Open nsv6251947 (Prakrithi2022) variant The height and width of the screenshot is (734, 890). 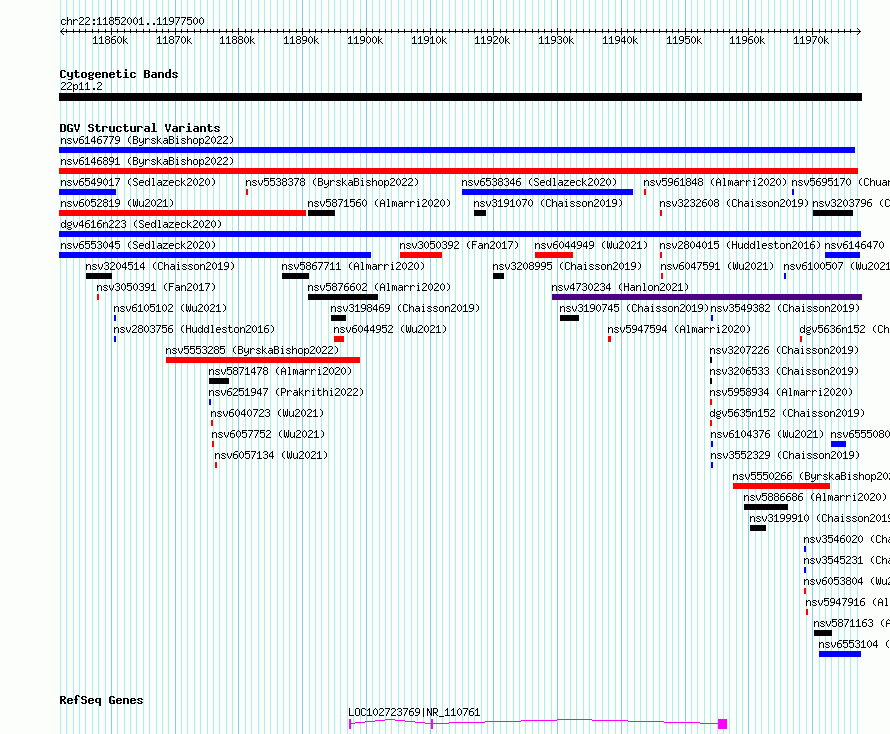pyautogui.click(x=286, y=392)
